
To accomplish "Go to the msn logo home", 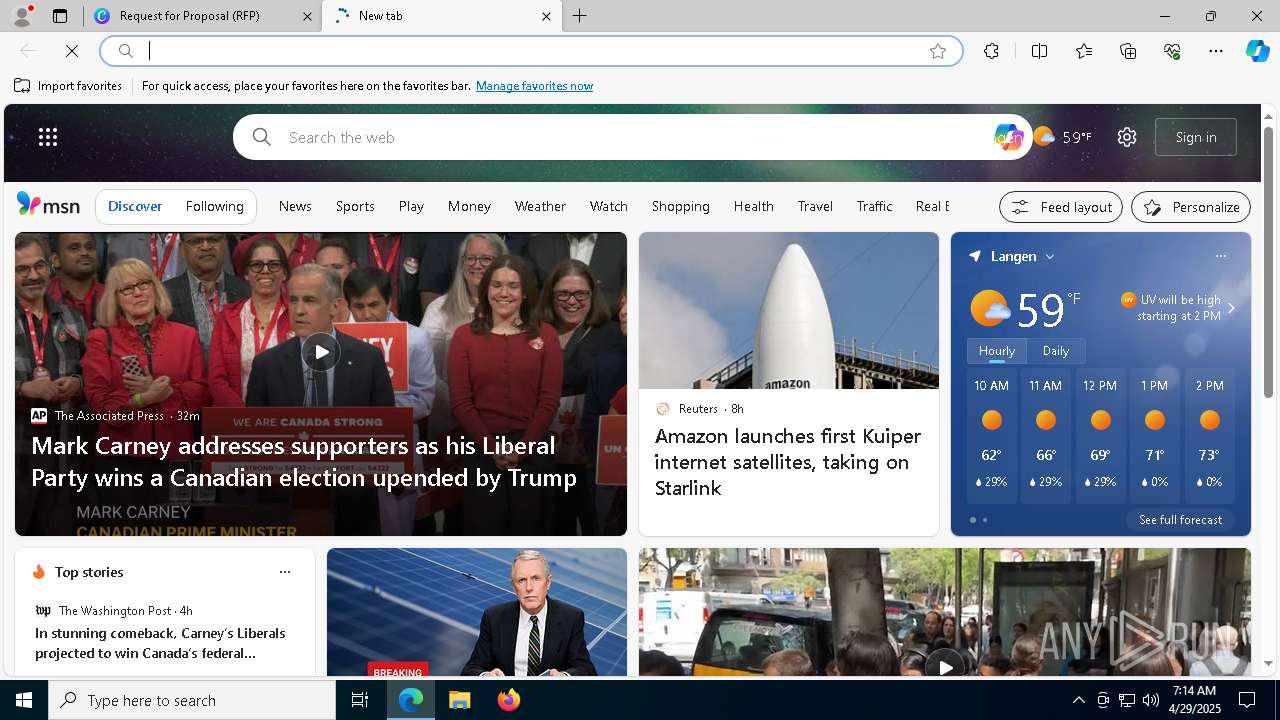I will pos(48,205).
